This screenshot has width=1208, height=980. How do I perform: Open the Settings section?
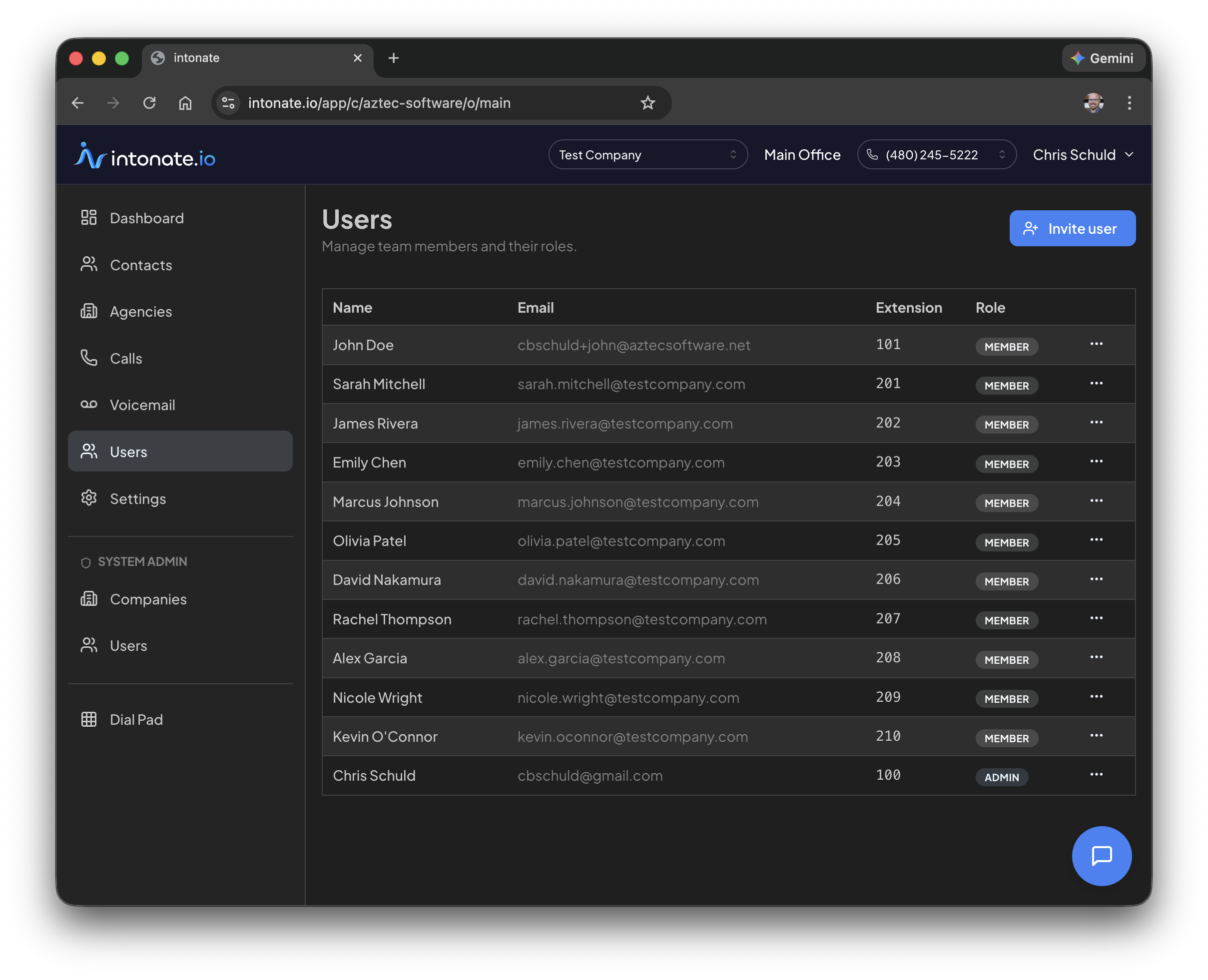tap(138, 498)
